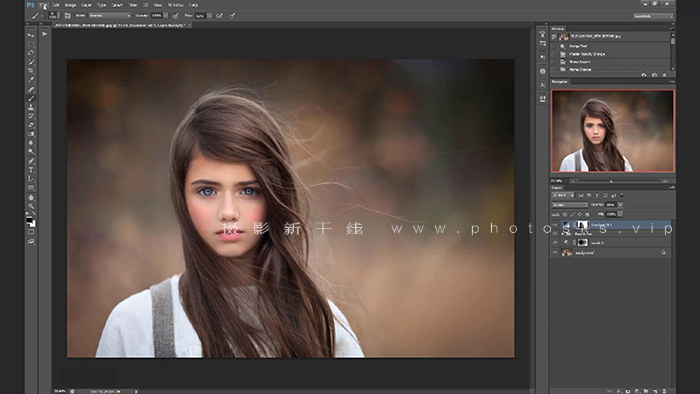Select the Type tool
The width and height of the screenshot is (700, 394).
click(x=31, y=170)
